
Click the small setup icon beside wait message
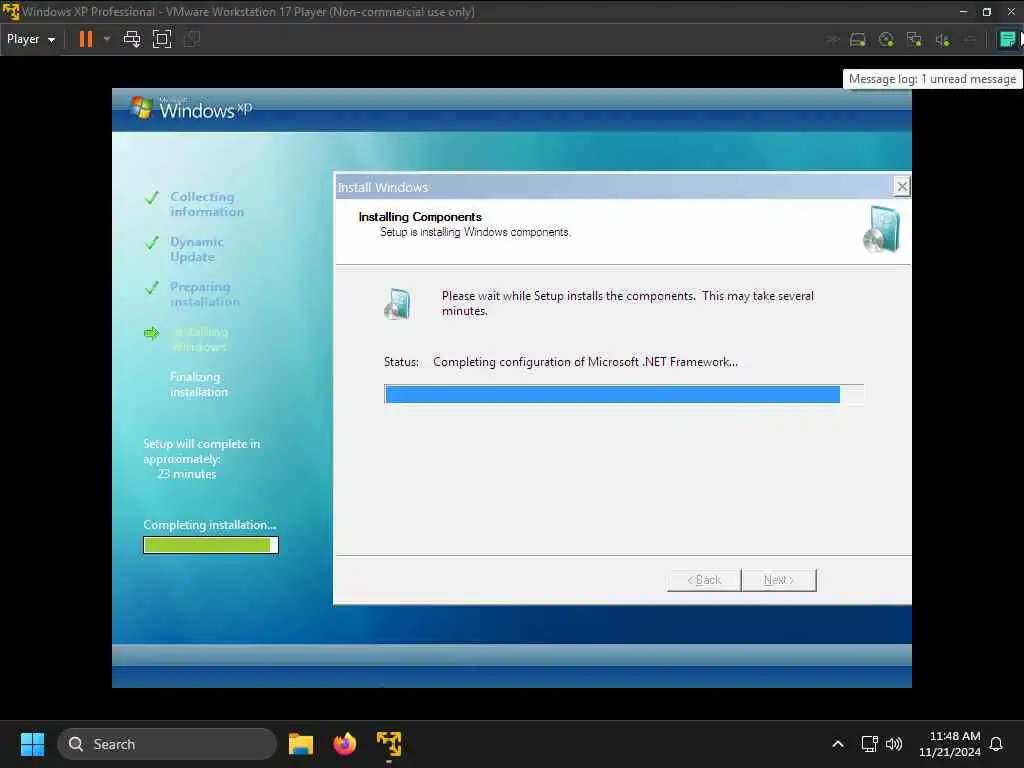[397, 304]
